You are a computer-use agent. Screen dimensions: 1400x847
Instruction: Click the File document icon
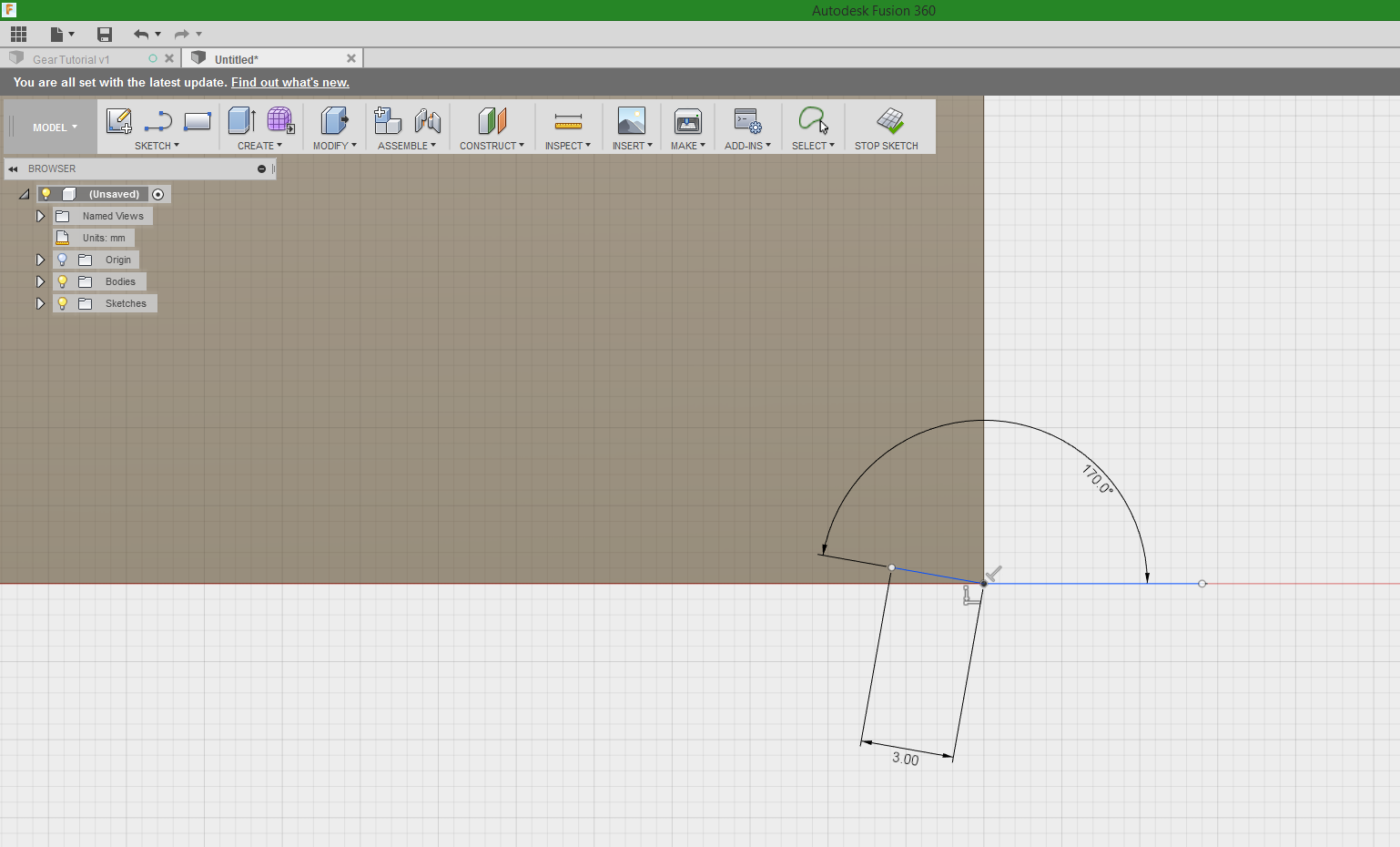56,35
